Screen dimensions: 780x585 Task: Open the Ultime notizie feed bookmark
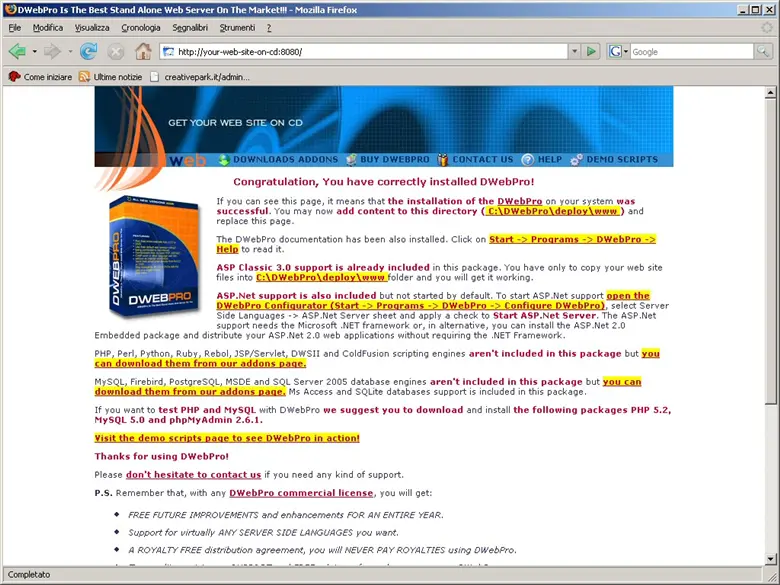[x=111, y=77]
